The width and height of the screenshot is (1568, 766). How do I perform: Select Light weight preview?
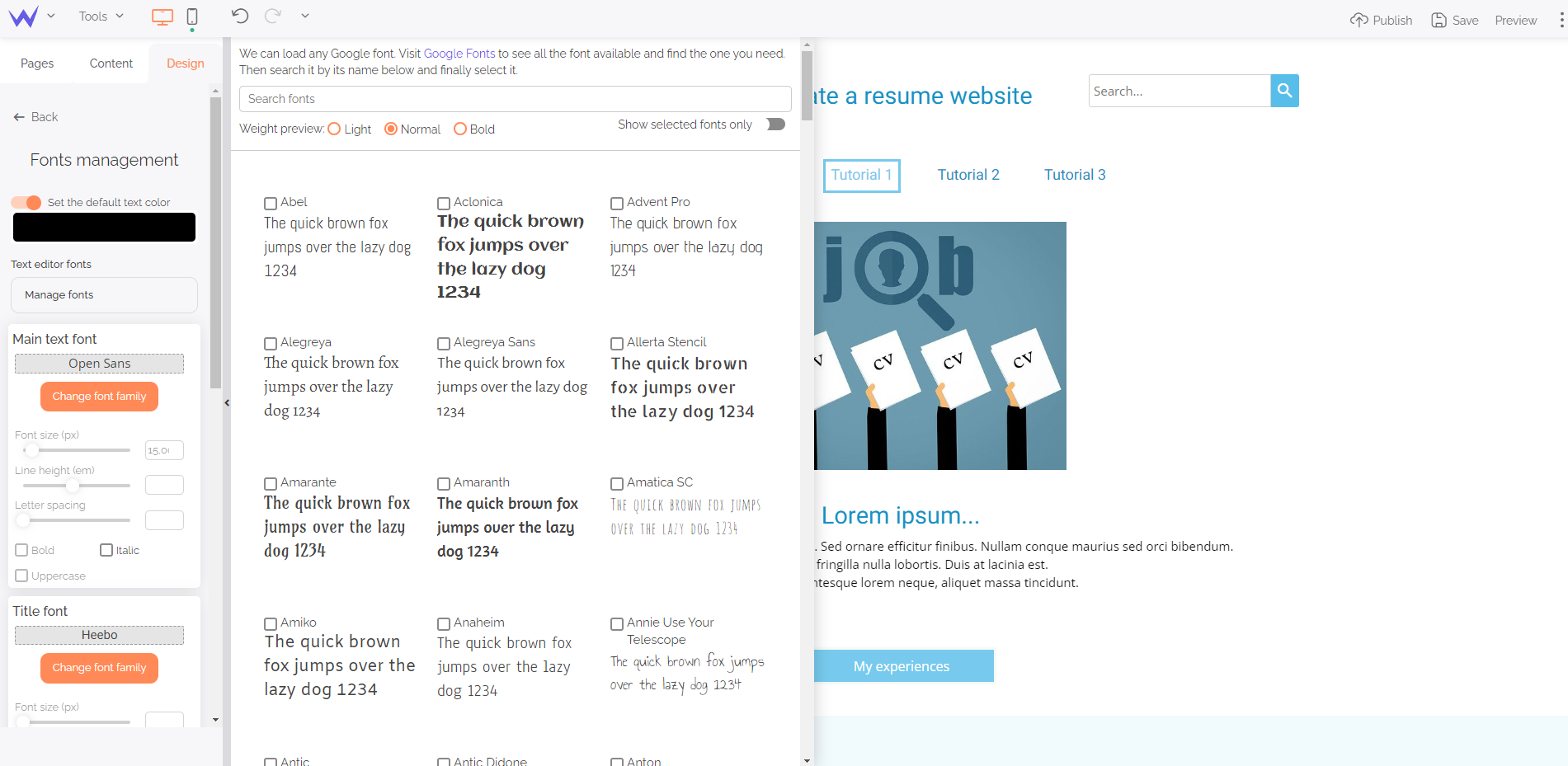[x=334, y=129]
